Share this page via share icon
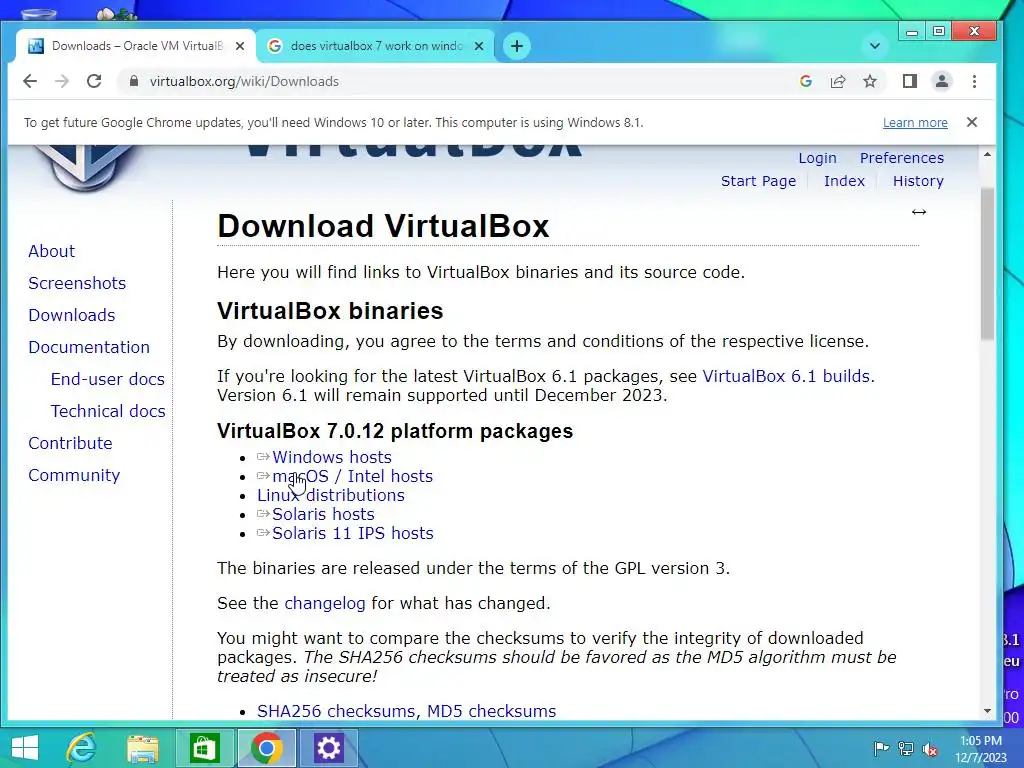The width and height of the screenshot is (1024, 768). click(x=838, y=81)
